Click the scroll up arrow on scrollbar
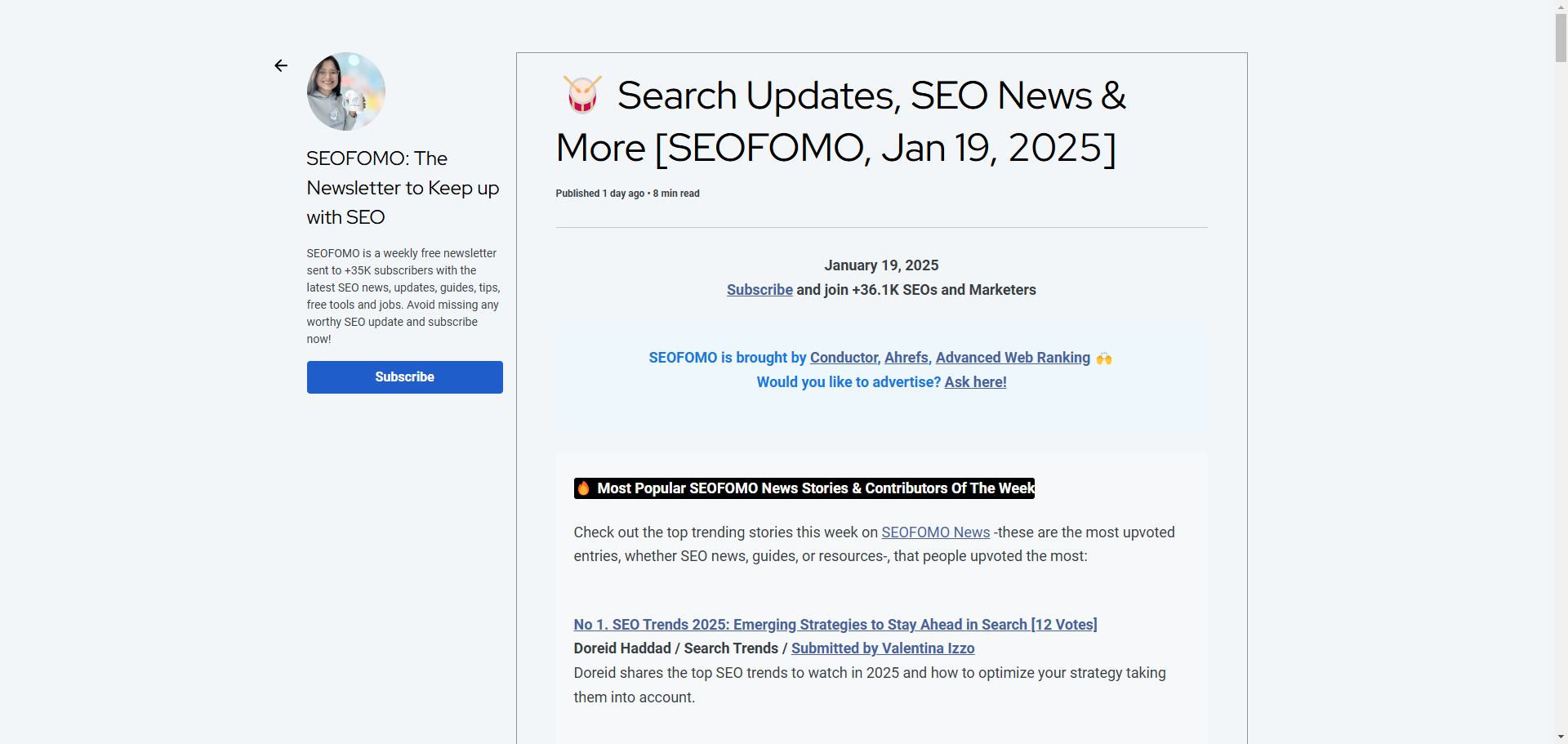Screen dimensions: 1568x744 (1561, 7)
